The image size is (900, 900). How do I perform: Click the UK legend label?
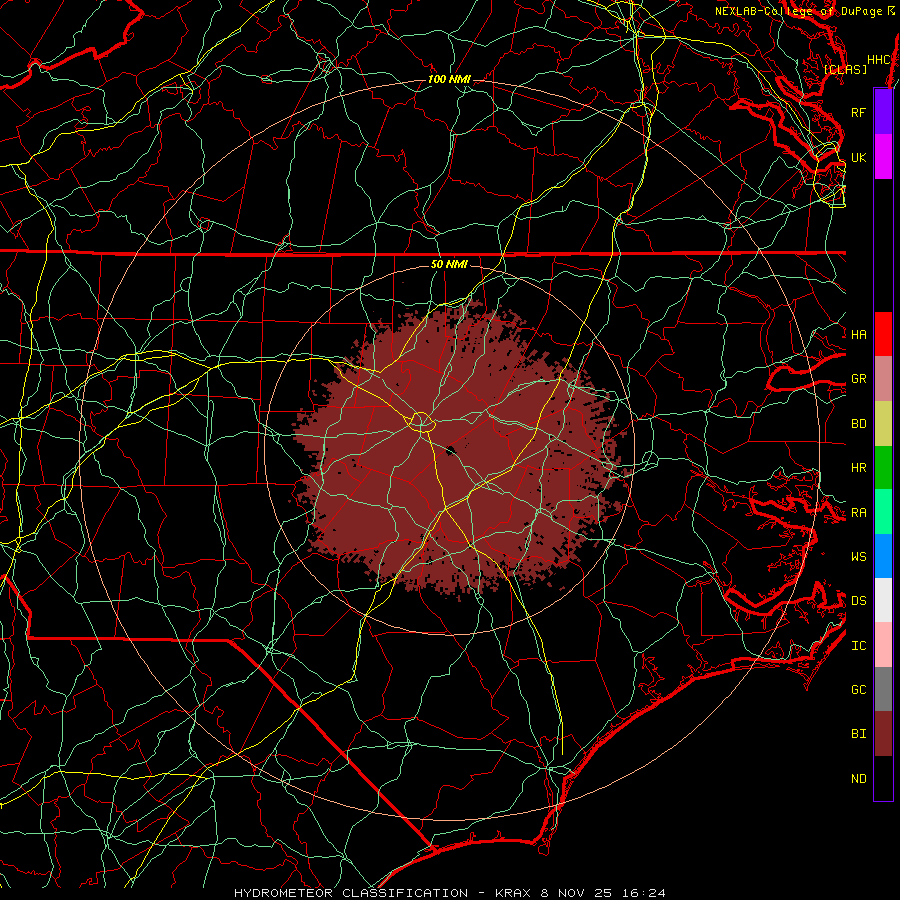coord(858,157)
